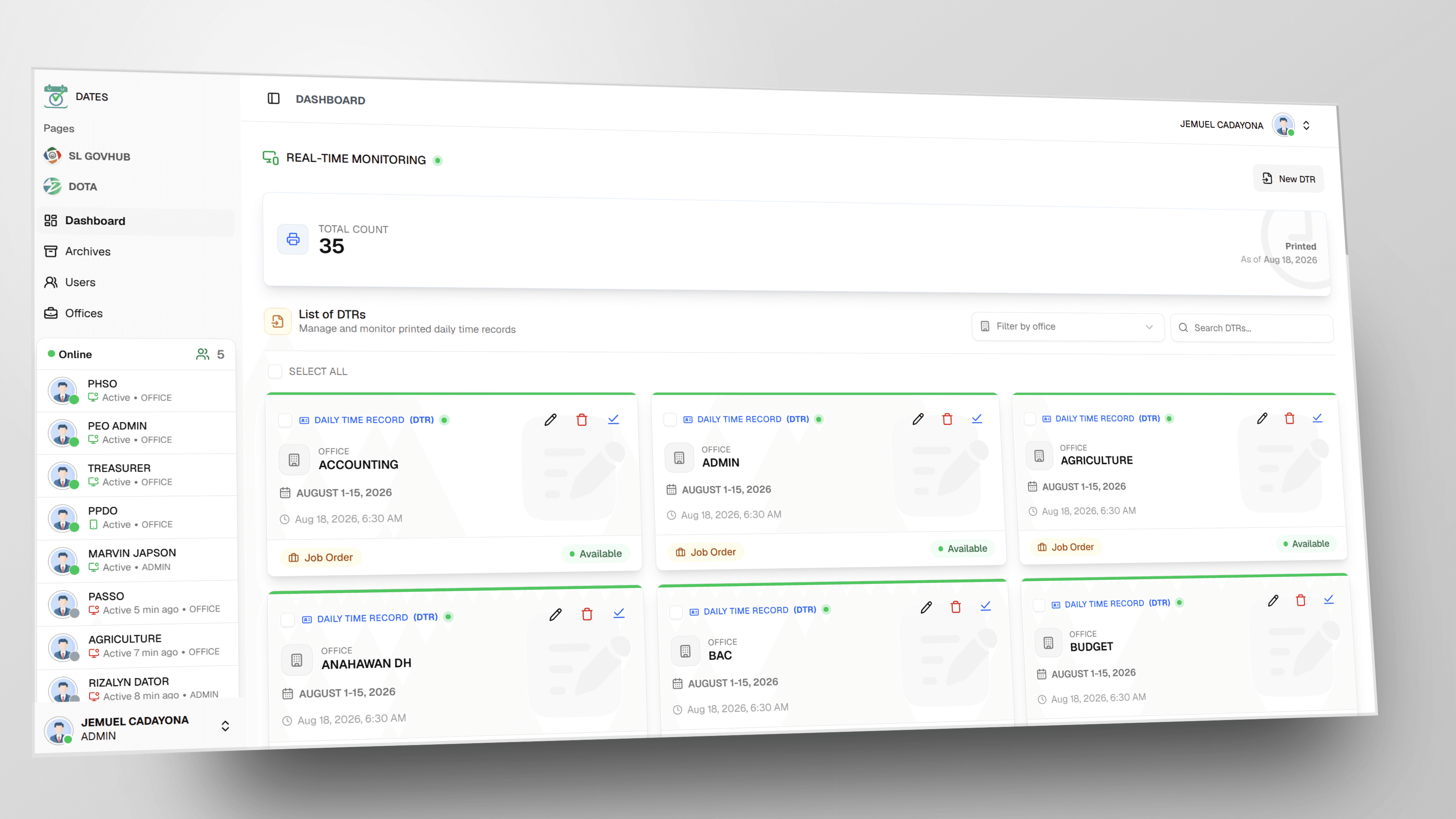This screenshot has height=819, width=1456.
Task: Select MARVIN JAPSON in online list
Action: click(x=138, y=560)
